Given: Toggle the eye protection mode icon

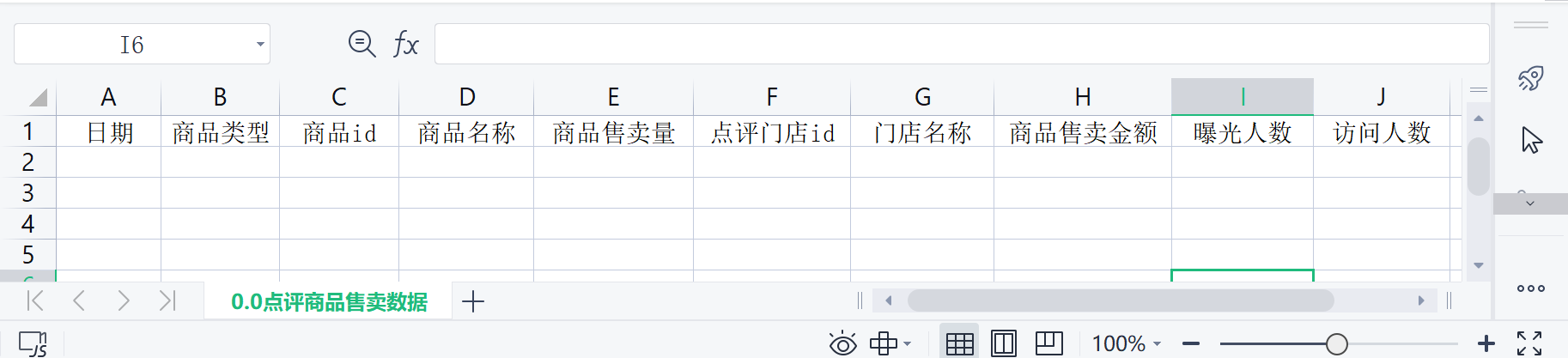Looking at the screenshot, I should (x=843, y=343).
